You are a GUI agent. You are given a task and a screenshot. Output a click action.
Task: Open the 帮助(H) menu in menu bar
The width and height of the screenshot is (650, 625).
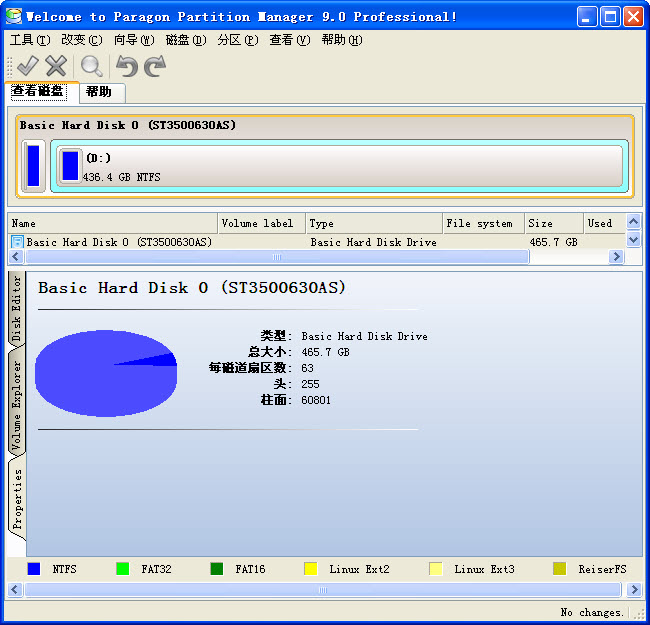coord(342,40)
